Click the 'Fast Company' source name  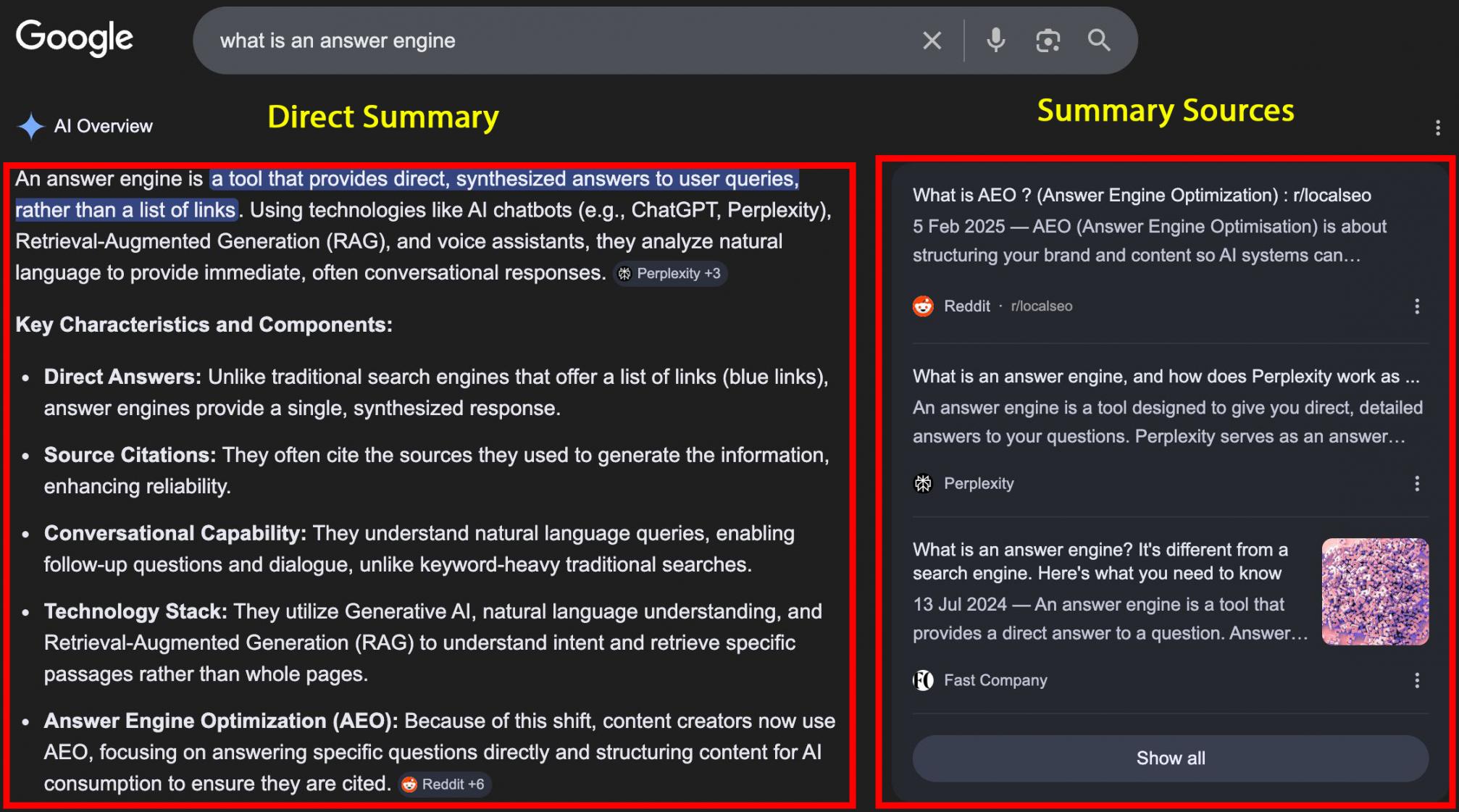995,680
